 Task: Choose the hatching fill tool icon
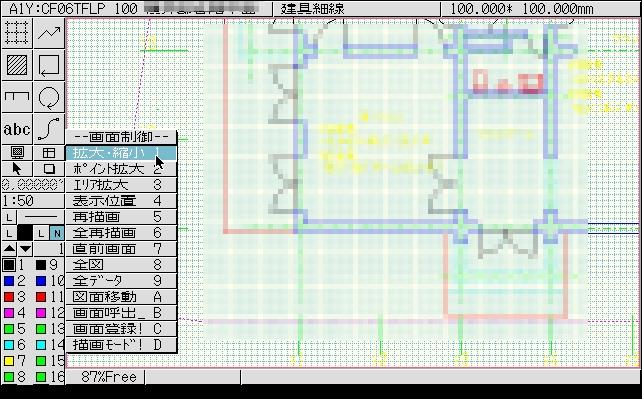(17, 65)
